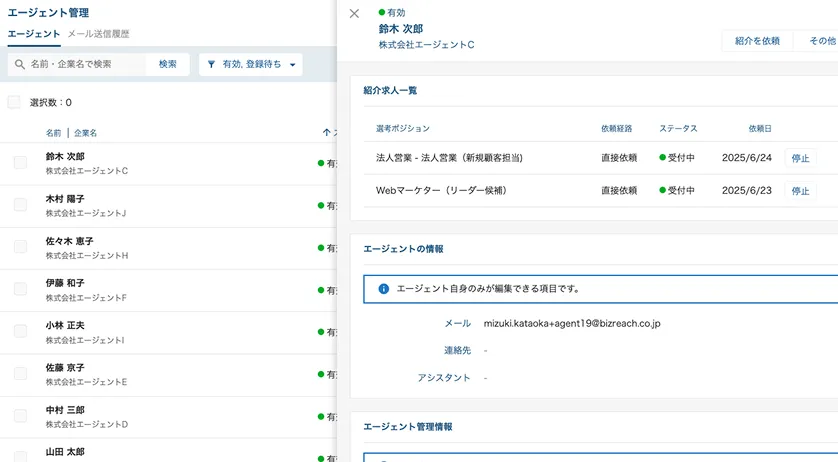Click the 有効 status in panel header
838x462 pixels.
pyautogui.click(x=392, y=12)
